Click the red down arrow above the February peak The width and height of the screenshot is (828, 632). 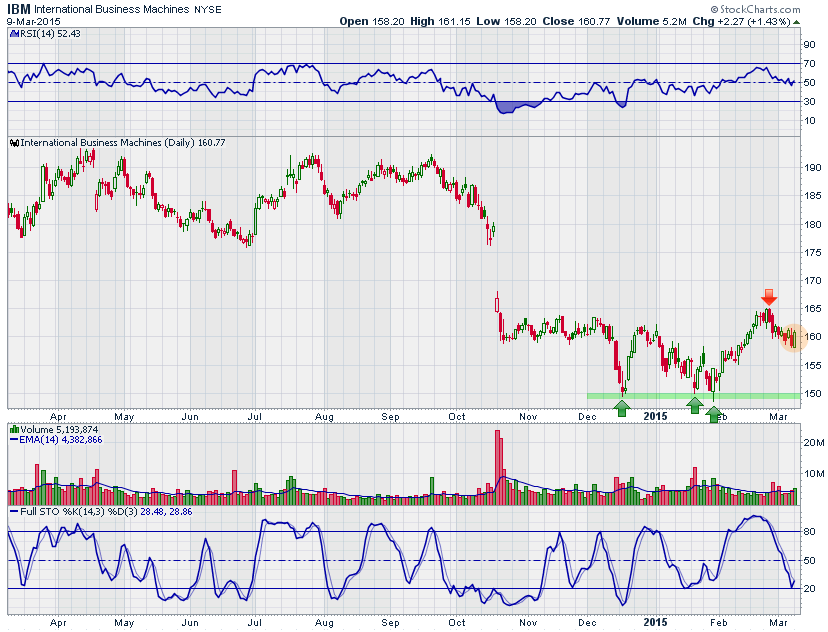pyautogui.click(x=769, y=297)
